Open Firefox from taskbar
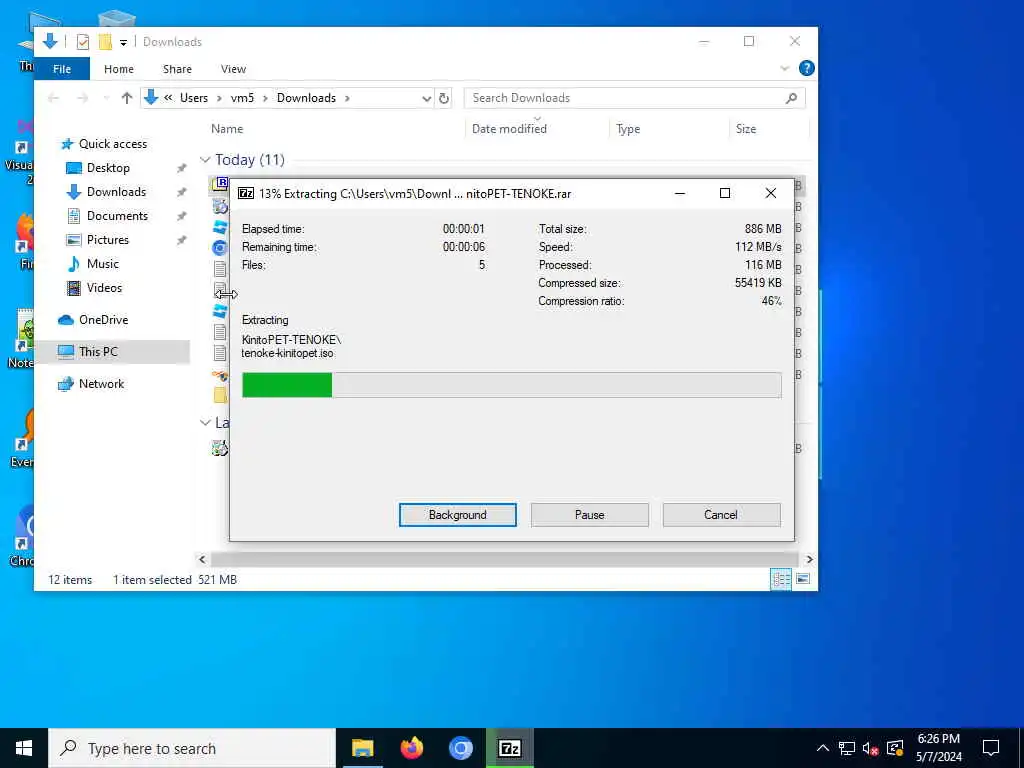Screen dimensions: 1024x768 click(x=411, y=748)
